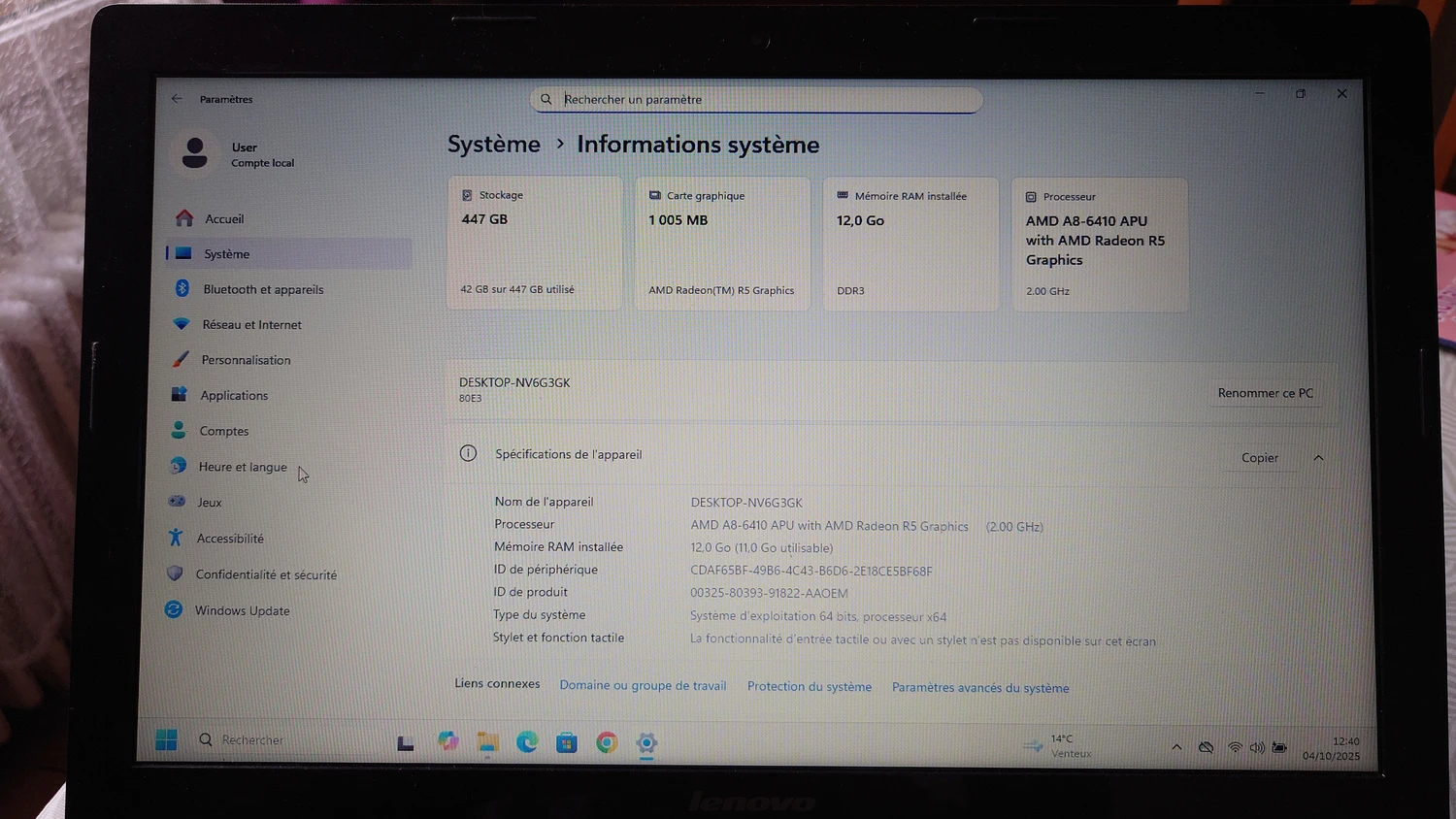Open Bluetooth et appareils settings

tap(263, 289)
